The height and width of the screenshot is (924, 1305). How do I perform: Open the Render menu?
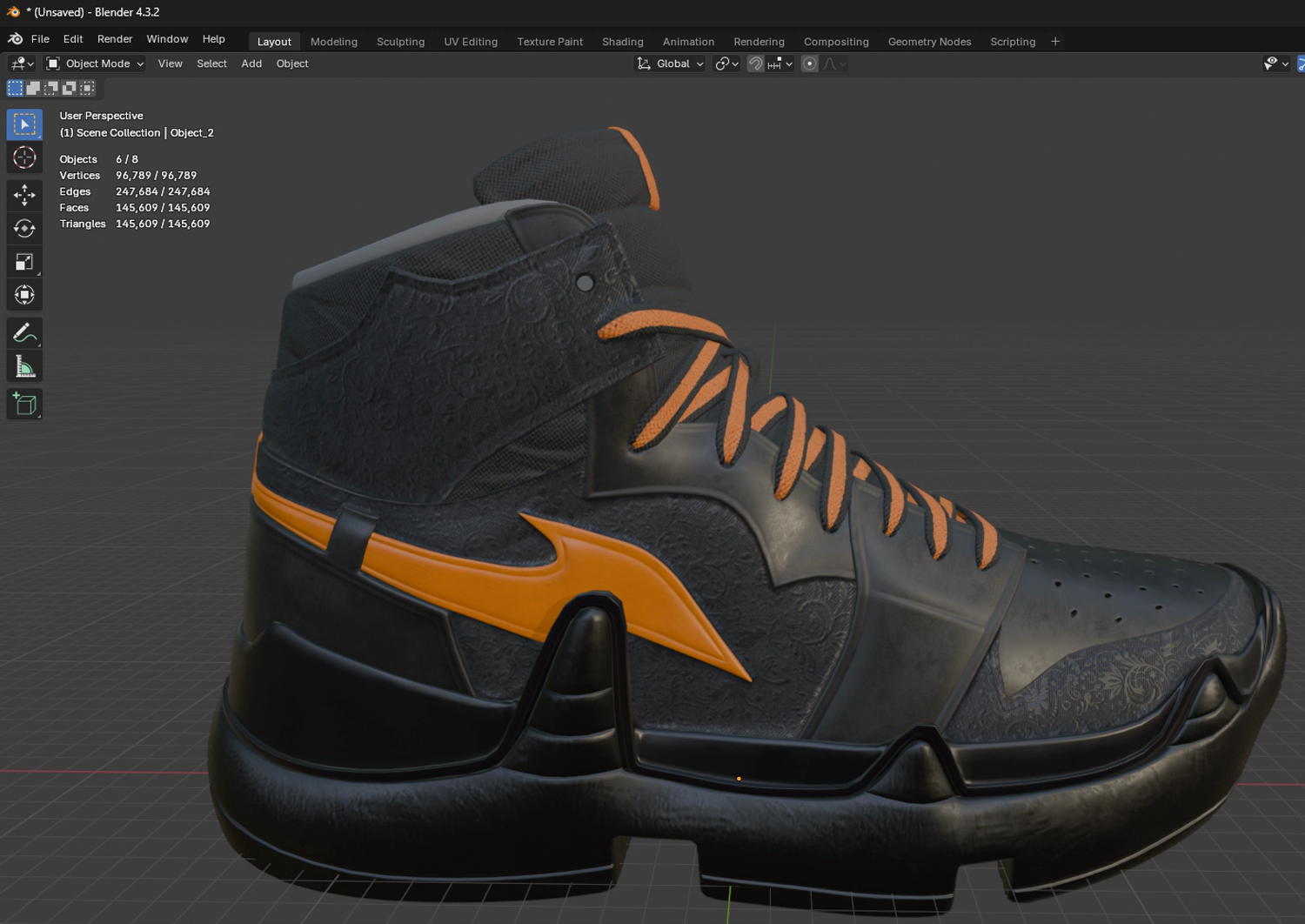[115, 39]
